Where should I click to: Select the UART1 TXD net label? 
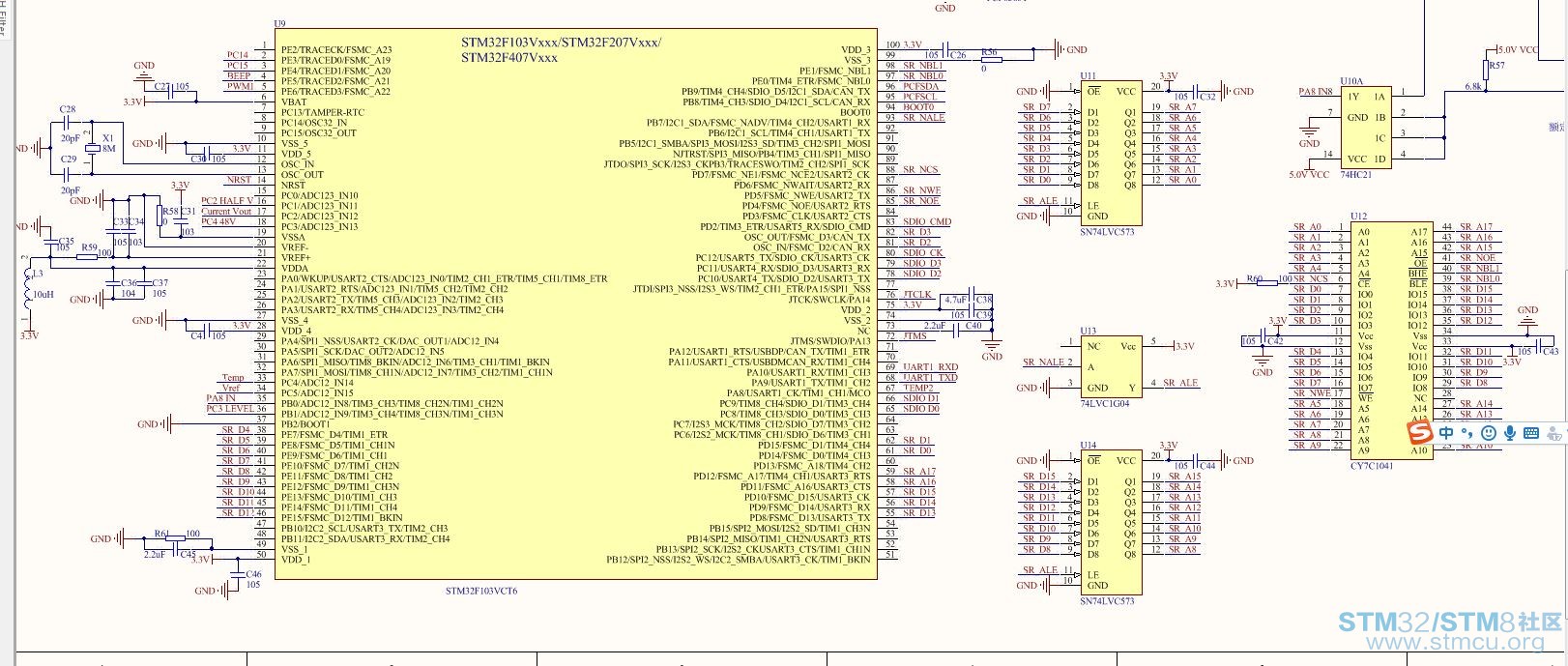(930, 378)
